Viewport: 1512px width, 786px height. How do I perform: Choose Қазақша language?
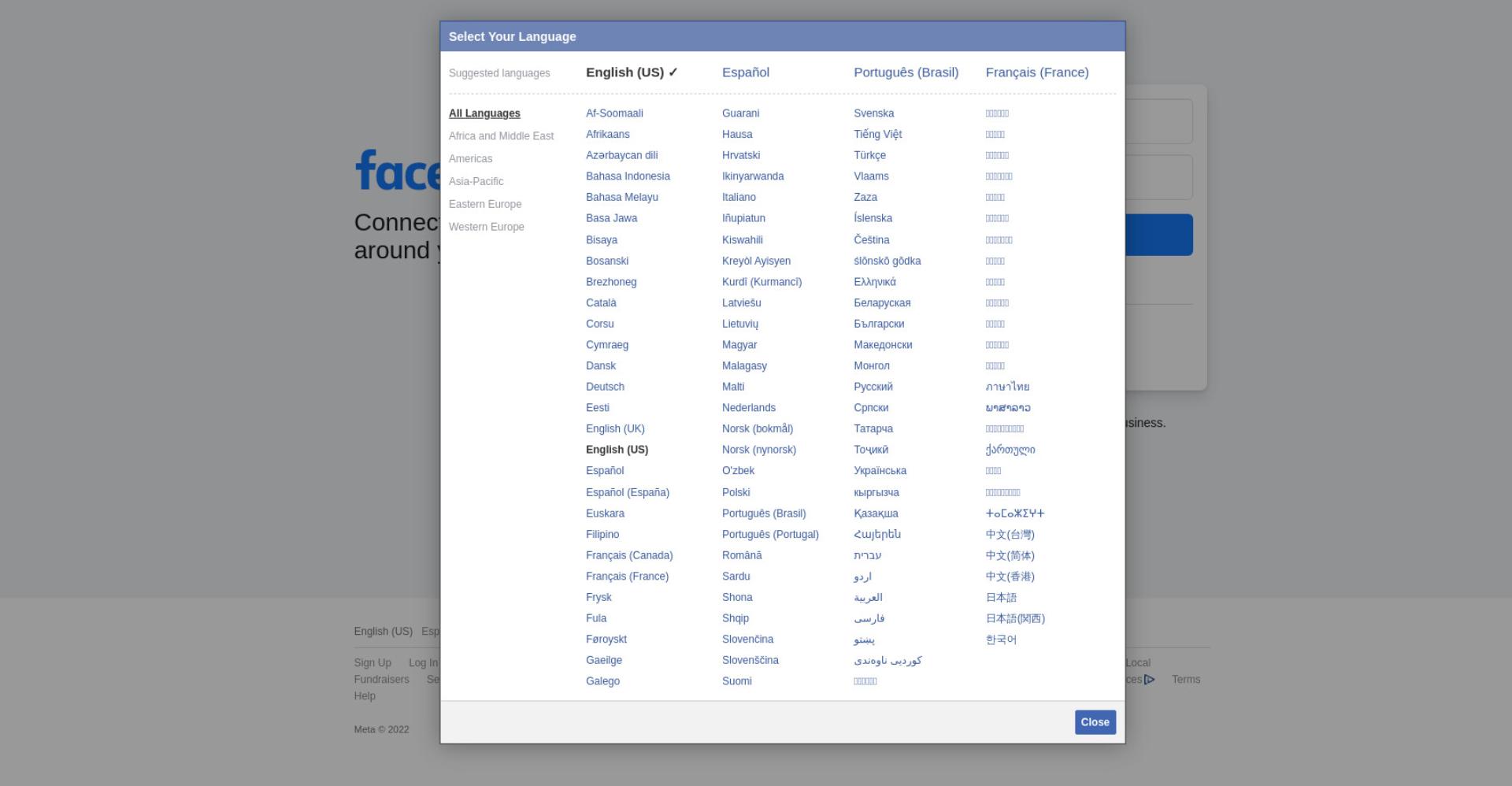(876, 513)
